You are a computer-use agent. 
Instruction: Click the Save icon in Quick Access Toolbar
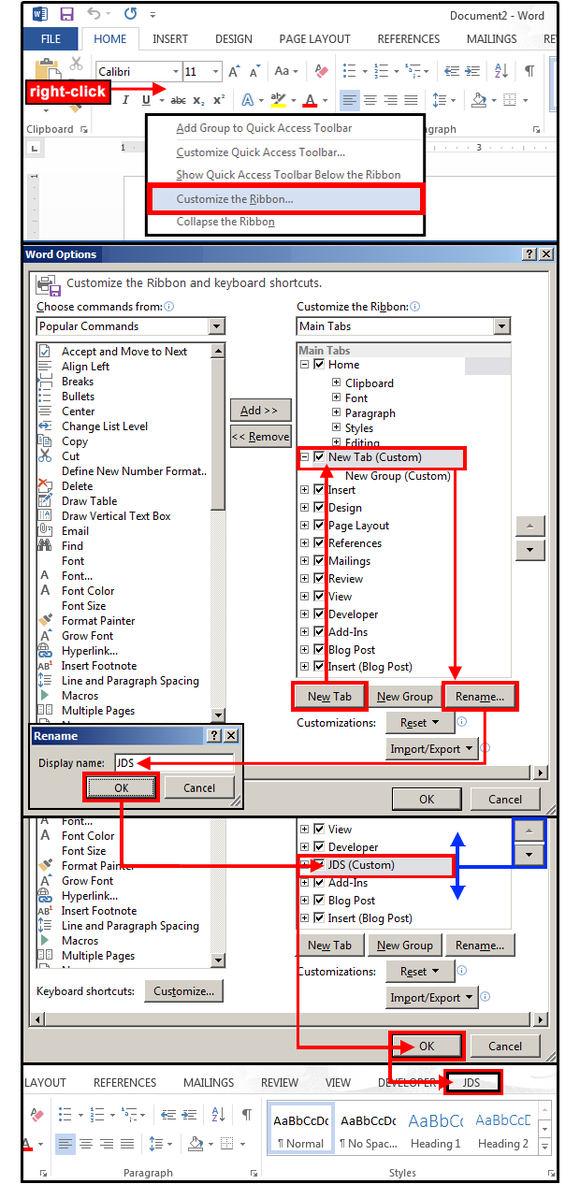66,14
